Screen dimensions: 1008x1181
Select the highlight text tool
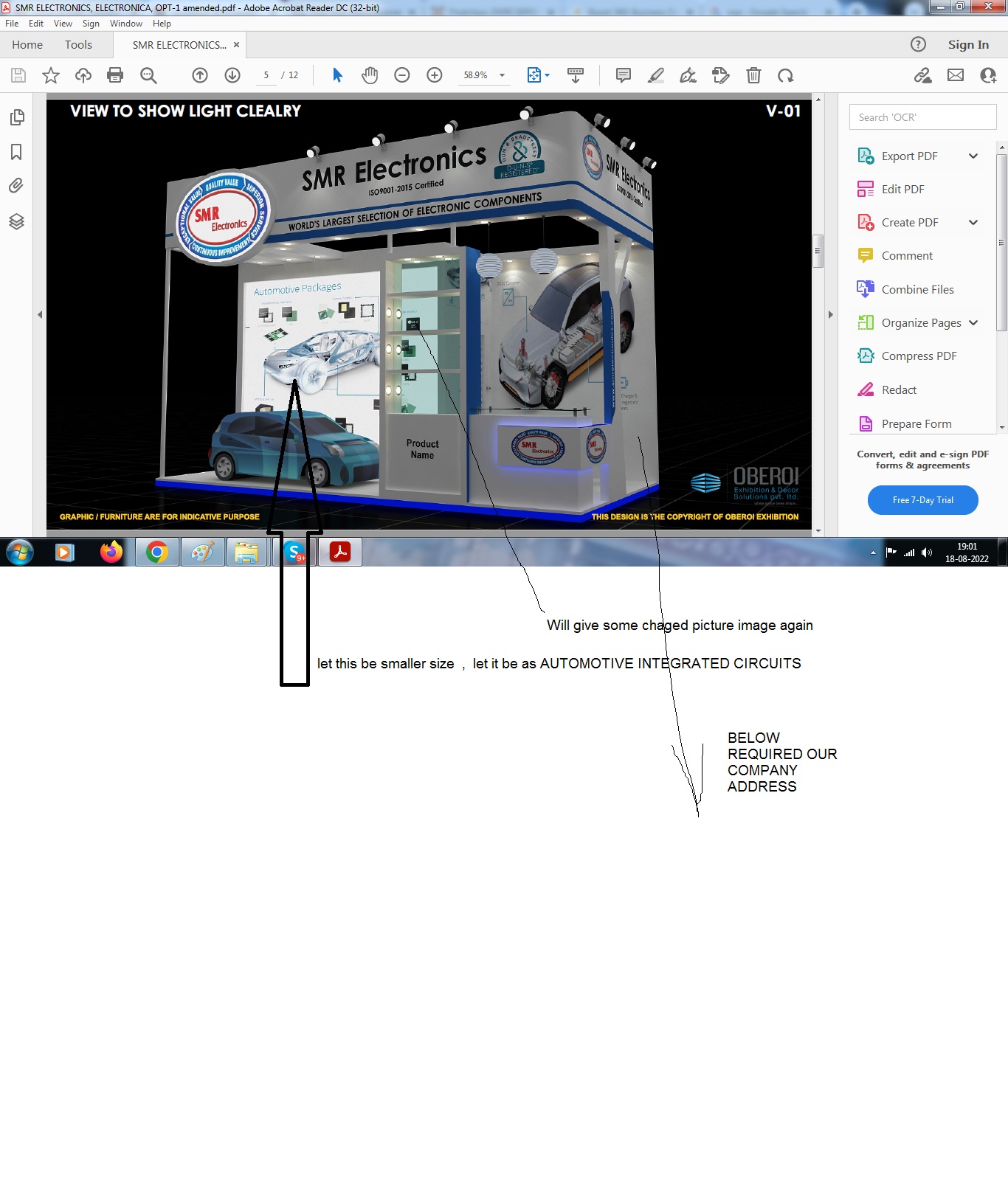coord(656,75)
